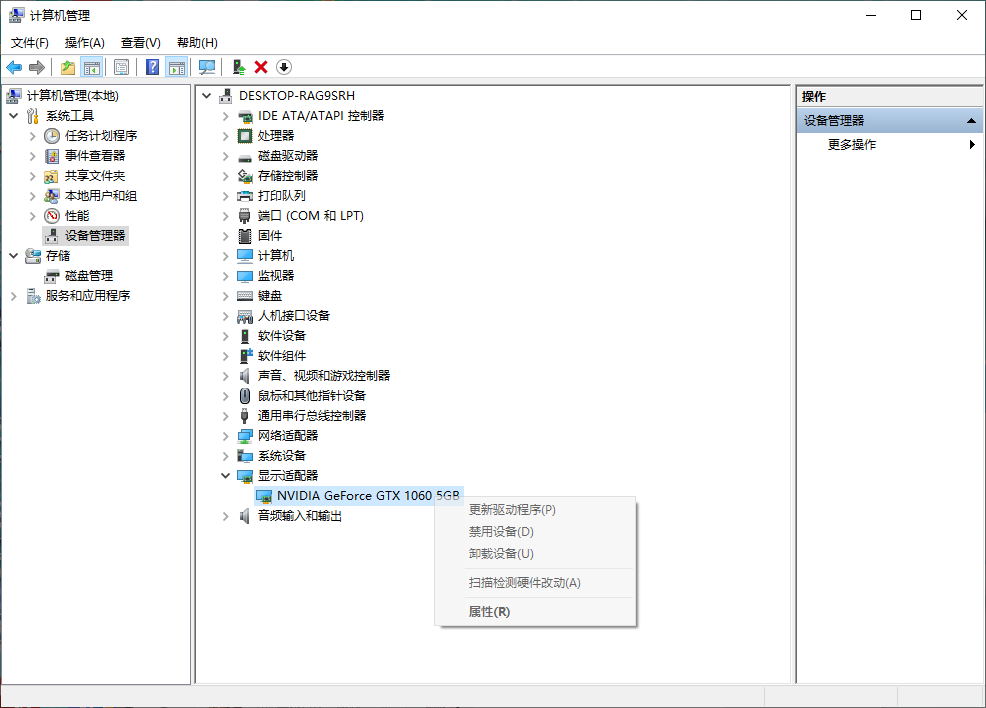Click the black down-arrow disable device icon

[284, 67]
